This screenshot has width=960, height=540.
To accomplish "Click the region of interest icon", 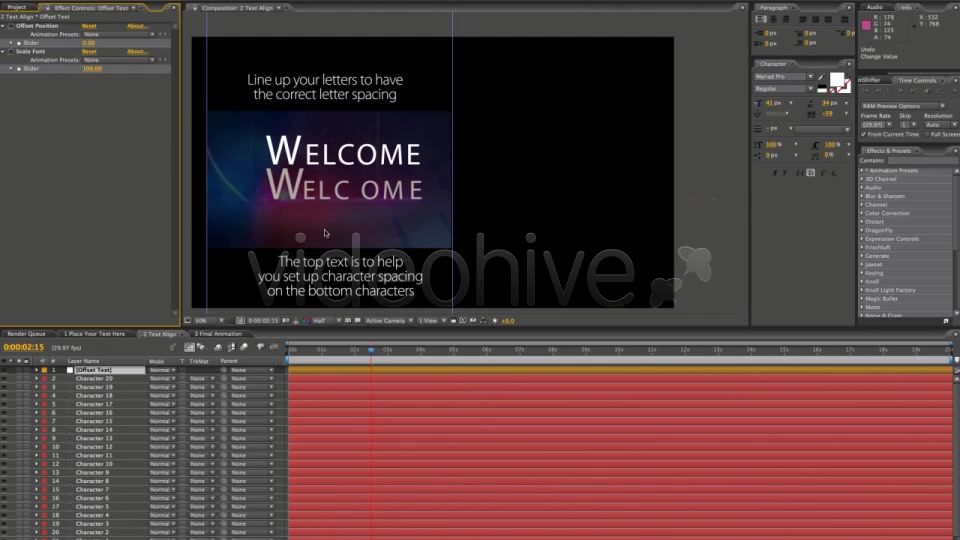I will (x=348, y=321).
